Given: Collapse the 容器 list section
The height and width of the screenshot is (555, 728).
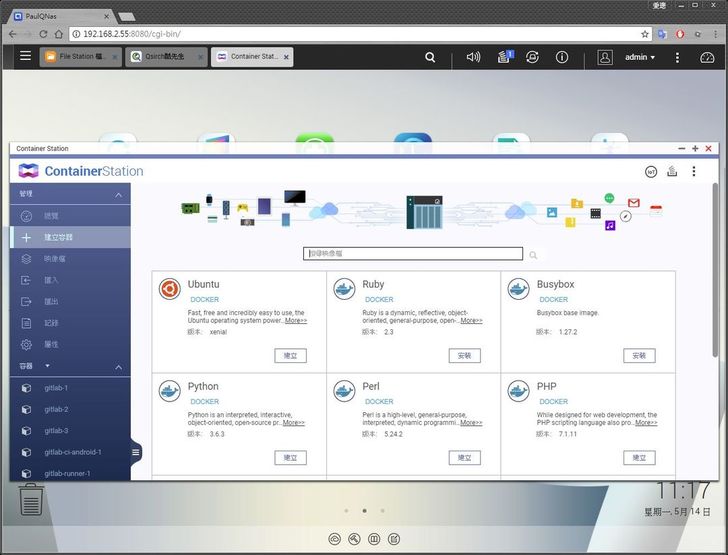Looking at the screenshot, I should [x=118, y=367].
